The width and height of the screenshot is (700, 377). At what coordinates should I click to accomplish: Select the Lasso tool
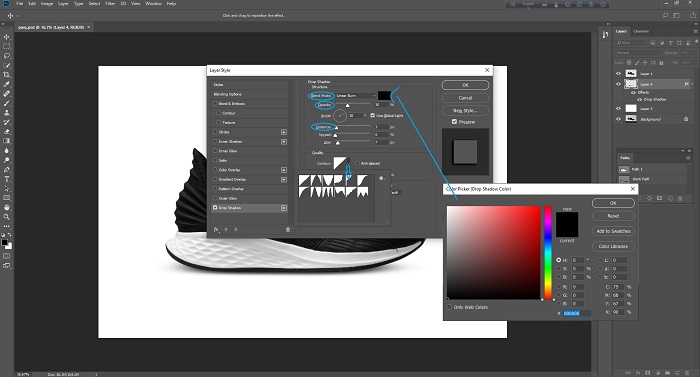pos(7,56)
